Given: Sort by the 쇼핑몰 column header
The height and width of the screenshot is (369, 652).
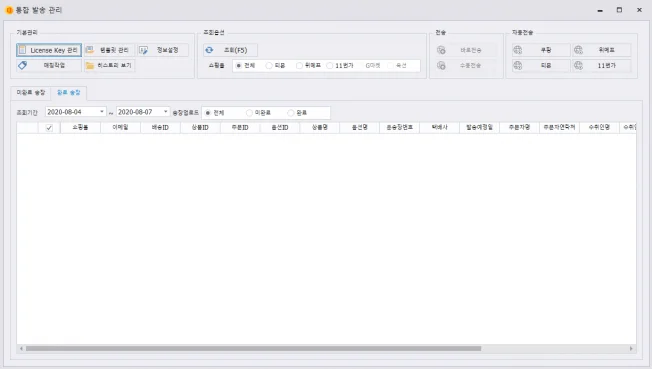Looking at the screenshot, I should click(80, 128).
